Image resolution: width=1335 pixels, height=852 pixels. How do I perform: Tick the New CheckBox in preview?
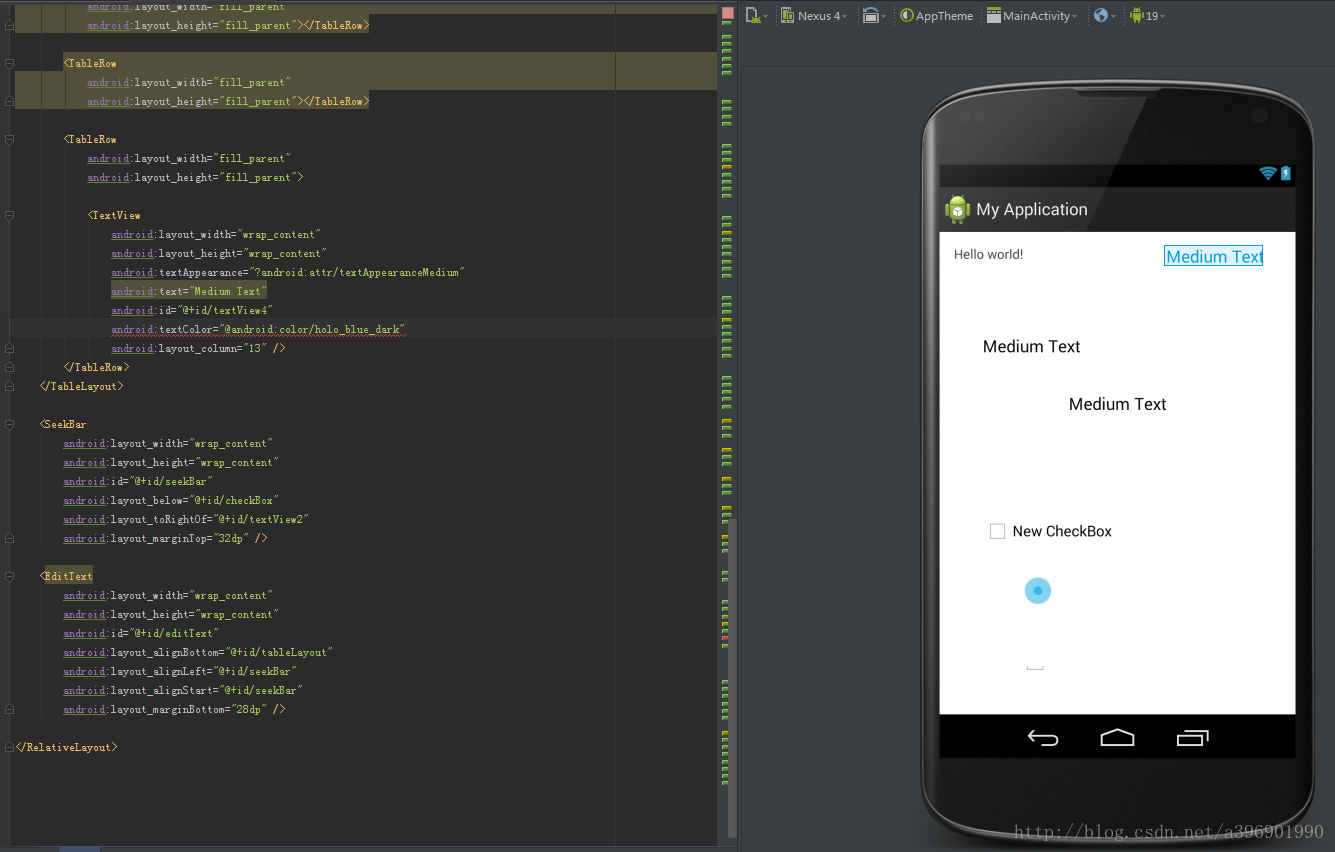tap(997, 531)
